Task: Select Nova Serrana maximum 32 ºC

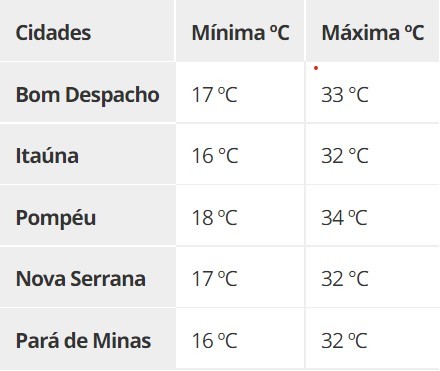Action: (345, 279)
